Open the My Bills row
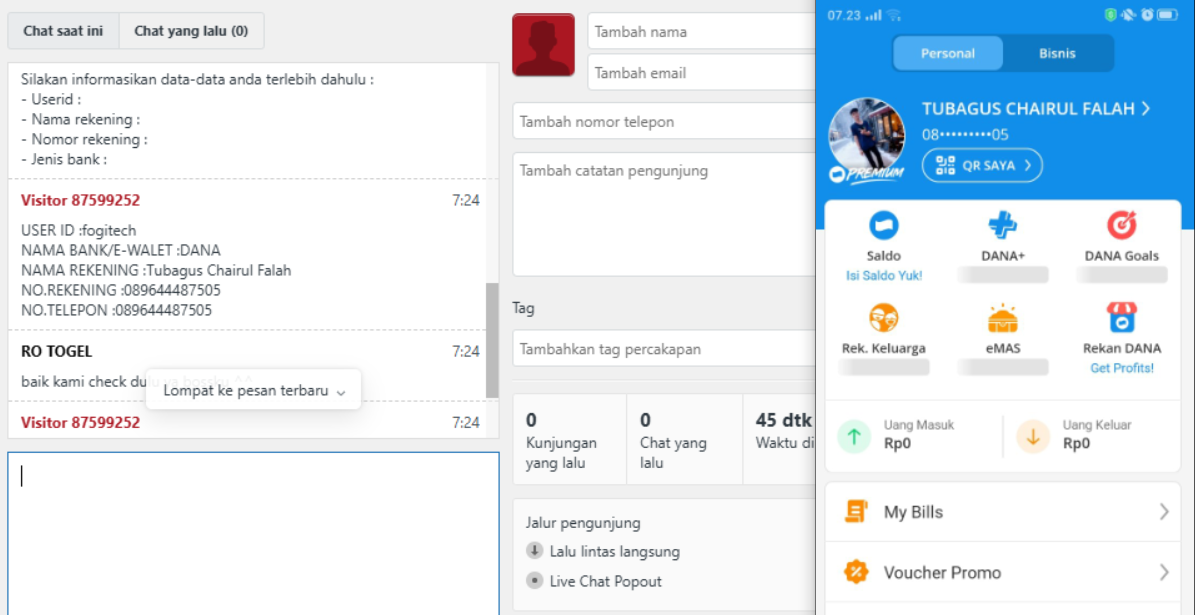The width and height of the screenshot is (1195, 615). (x=1003, y=511)
